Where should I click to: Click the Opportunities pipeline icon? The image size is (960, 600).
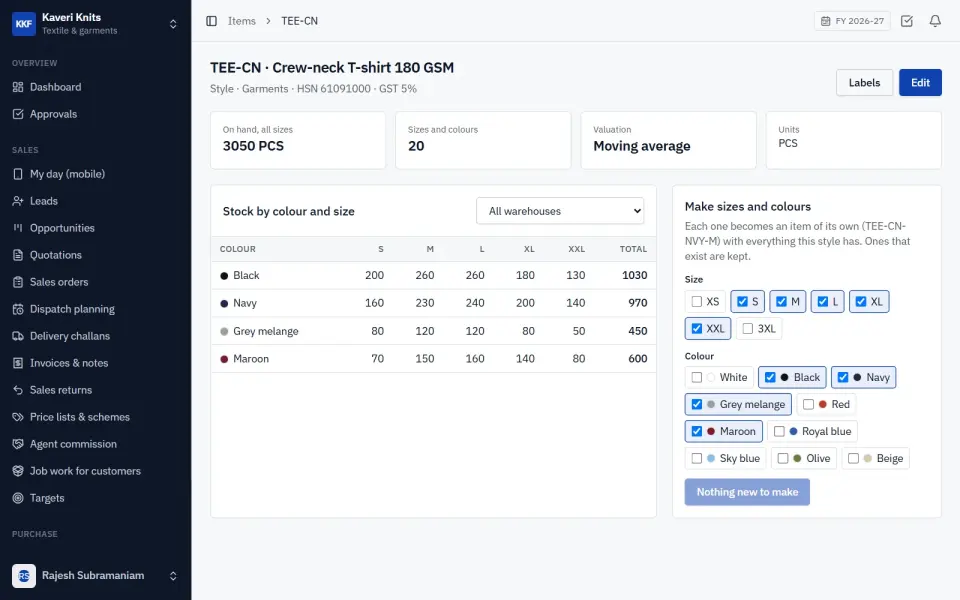coord(18,228)
